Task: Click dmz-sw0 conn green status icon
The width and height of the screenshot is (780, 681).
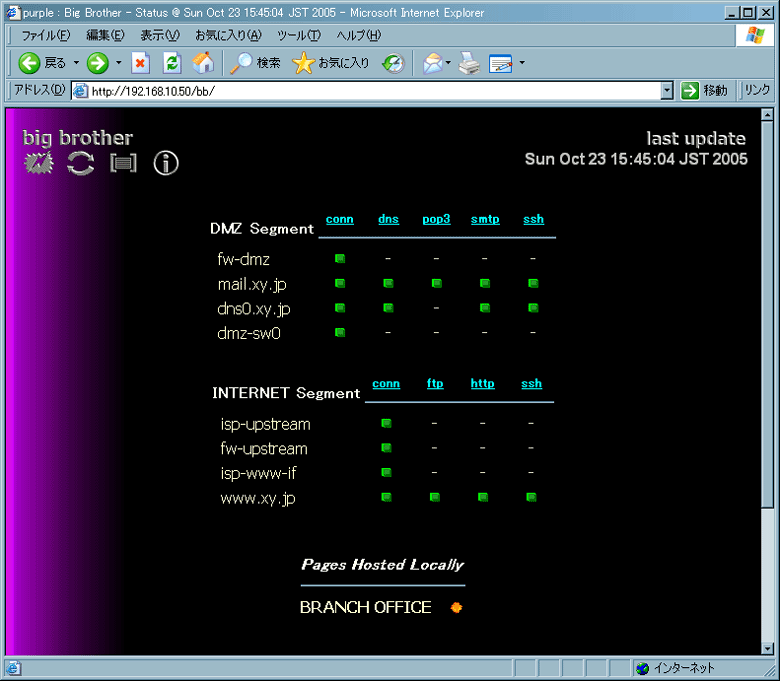Action: tap(340, 332)
